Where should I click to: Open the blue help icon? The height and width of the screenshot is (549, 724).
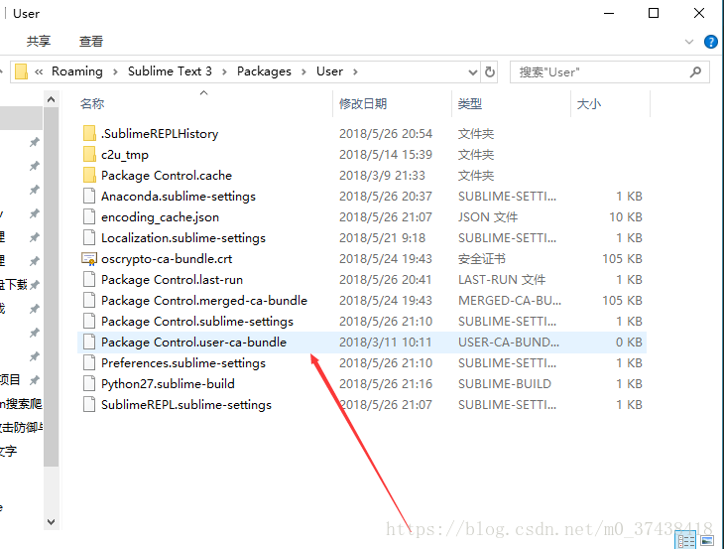point(711,42)
